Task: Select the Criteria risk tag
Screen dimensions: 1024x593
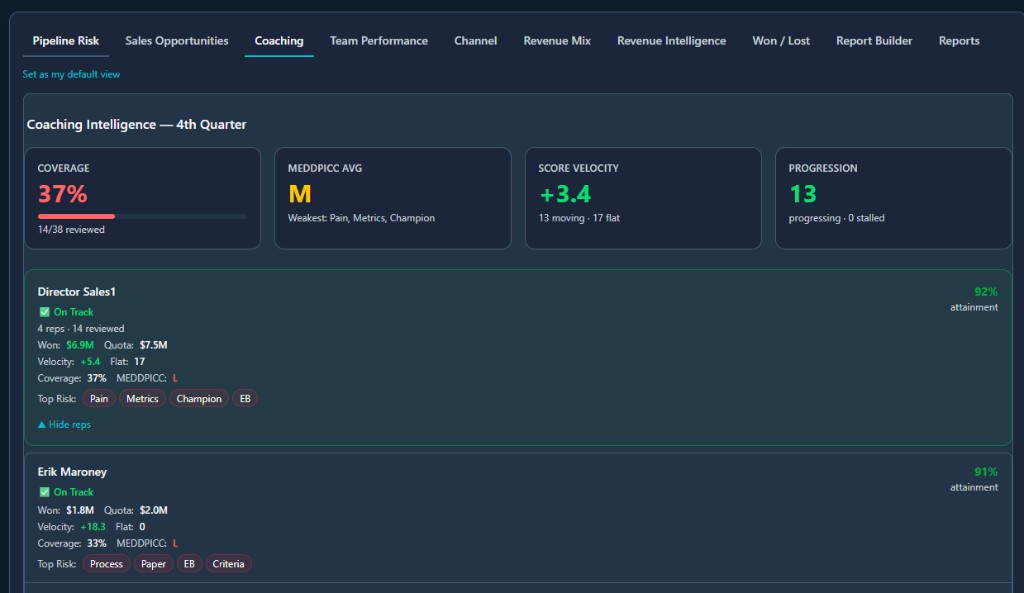Action: 229,564
